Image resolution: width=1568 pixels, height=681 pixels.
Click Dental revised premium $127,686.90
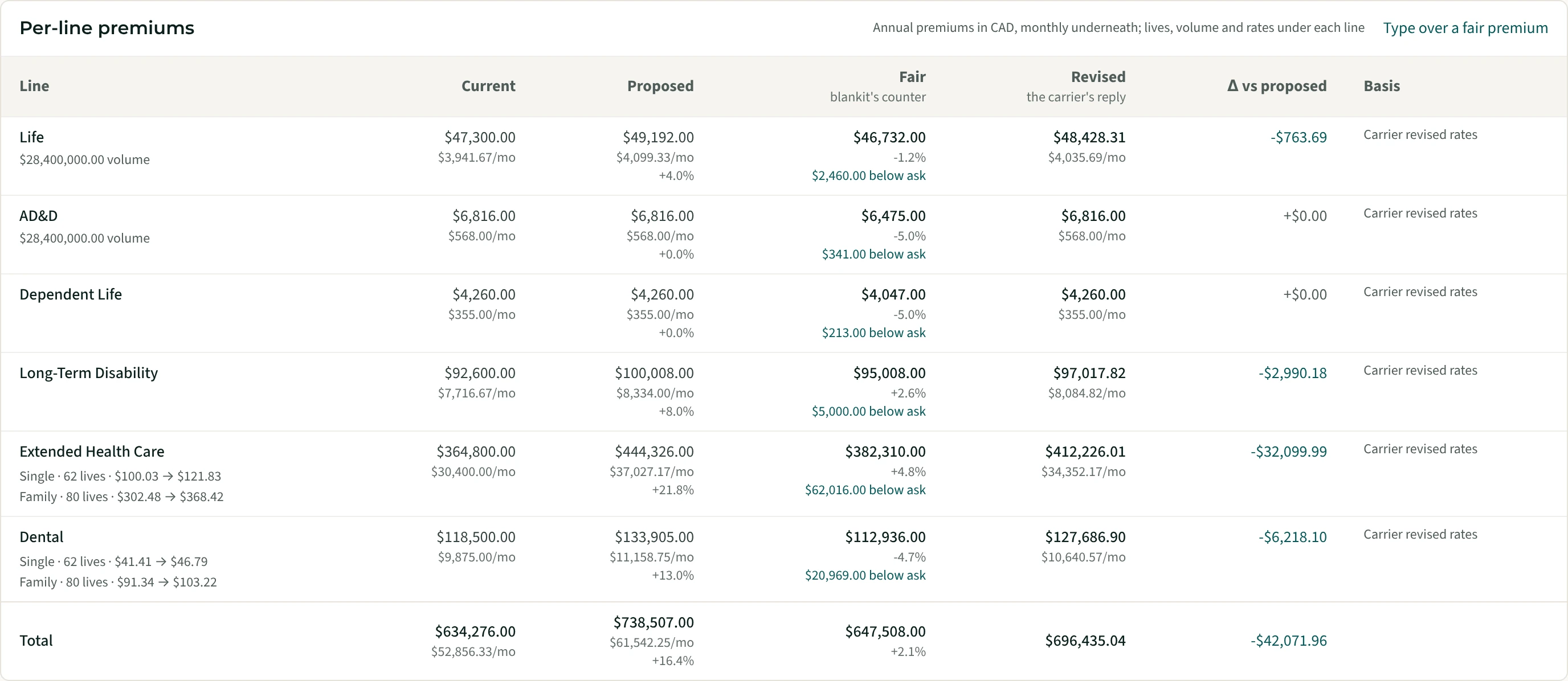click(x=1085, y=537)
